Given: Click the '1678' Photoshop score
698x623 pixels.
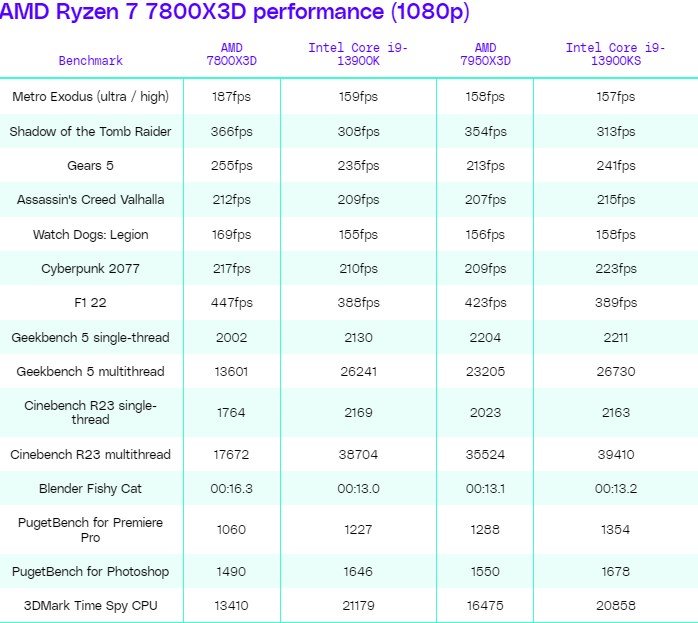Looking at the screenshot, I should (616, 571).
